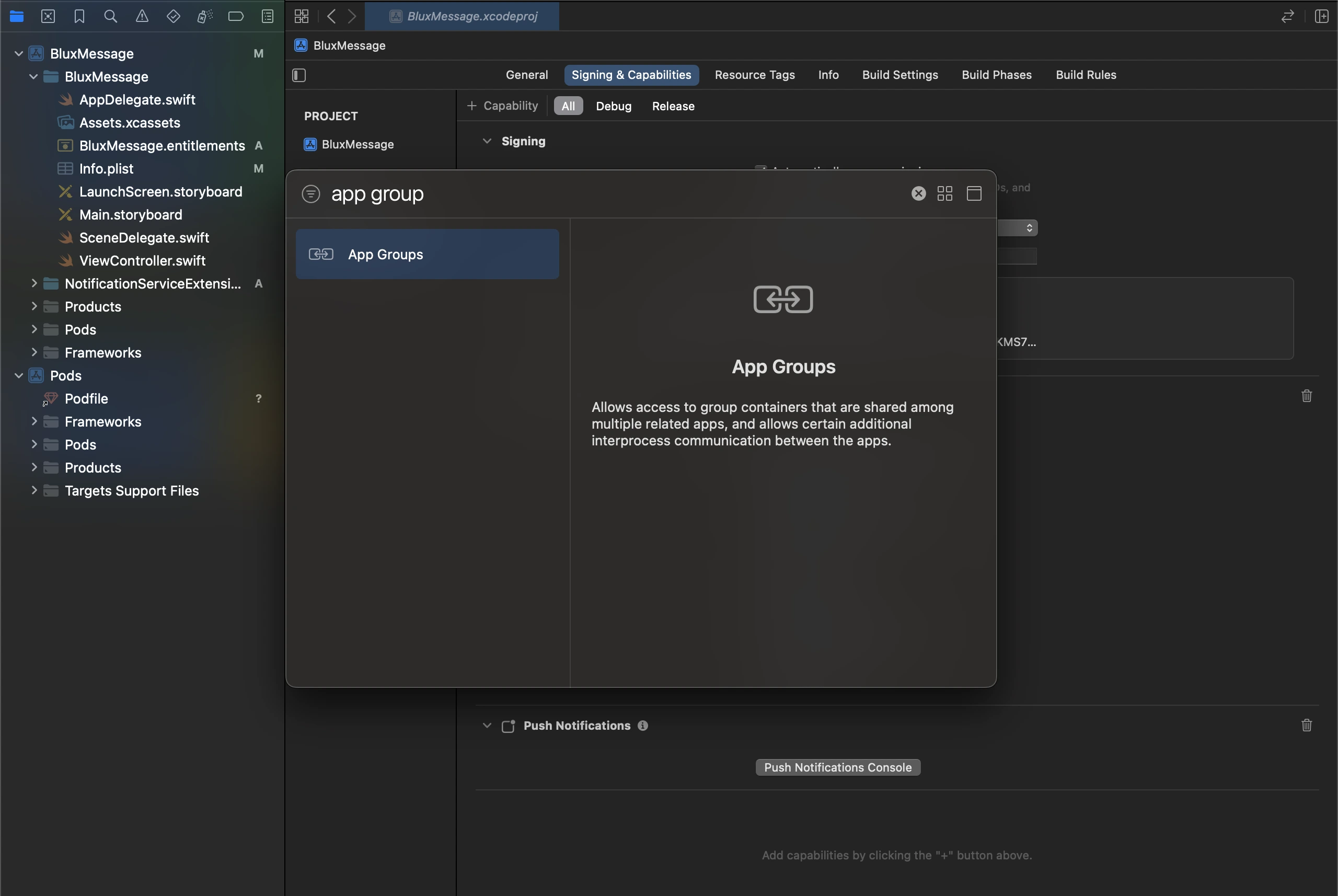Select the Release configuration filter
1338x896 pixels.
pos(673,106)
